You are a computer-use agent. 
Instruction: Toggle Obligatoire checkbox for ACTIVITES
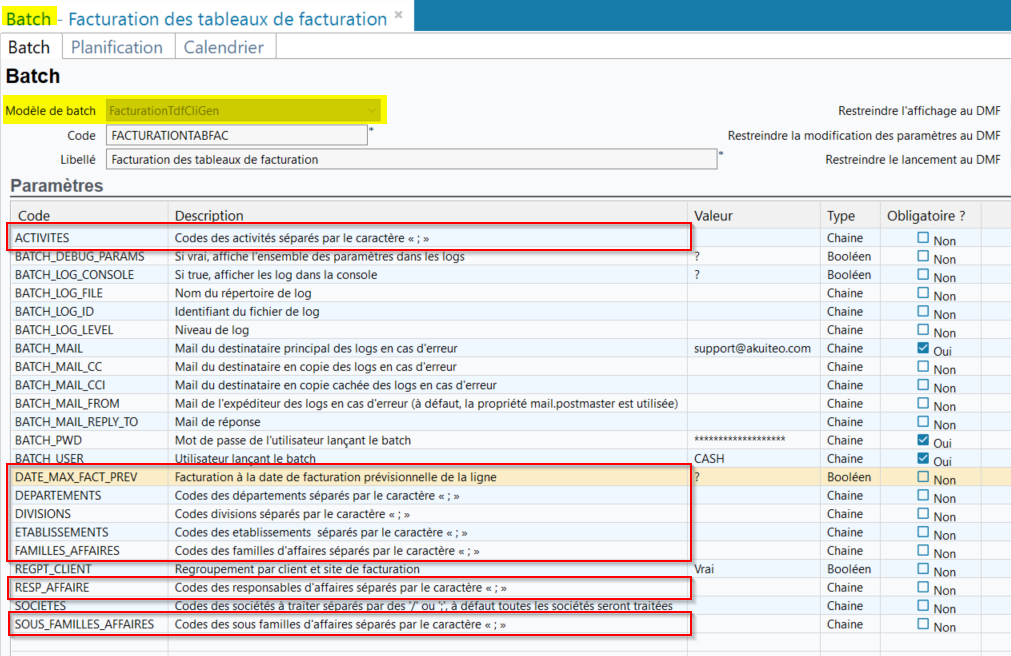pyautogui.click(x=923, y=238)
